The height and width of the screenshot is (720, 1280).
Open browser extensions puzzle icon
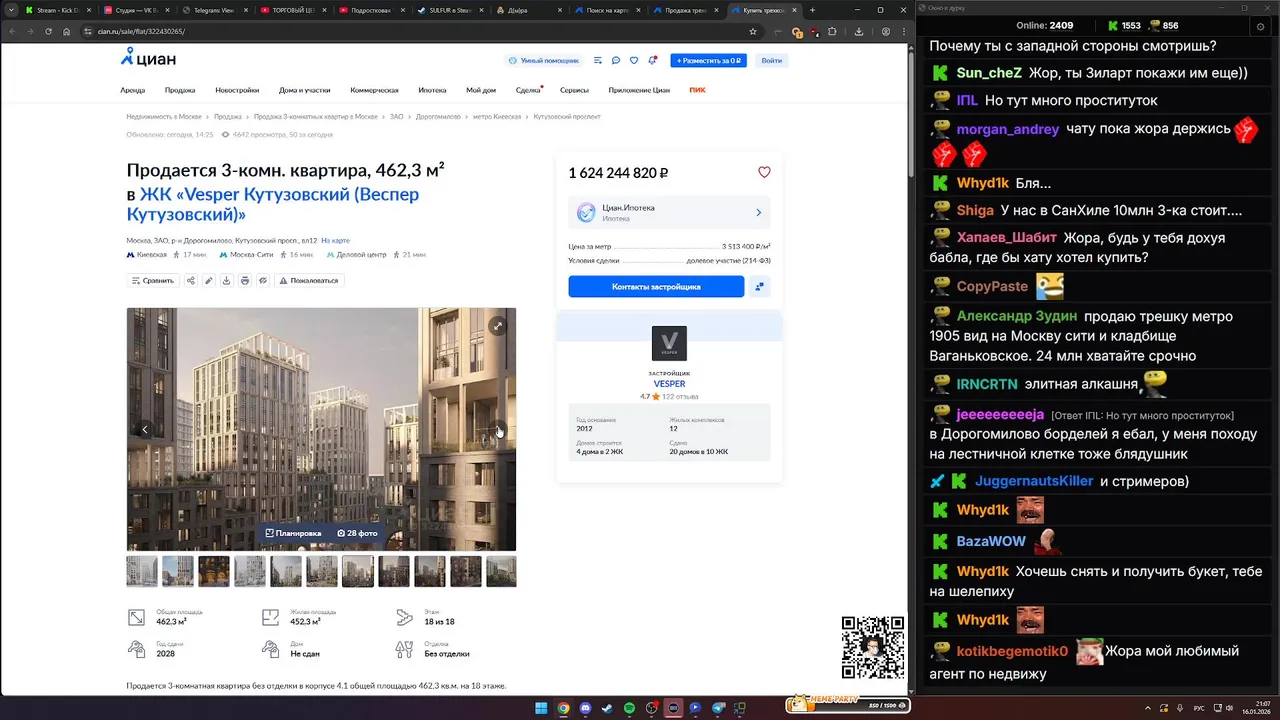tap(832, 31)
